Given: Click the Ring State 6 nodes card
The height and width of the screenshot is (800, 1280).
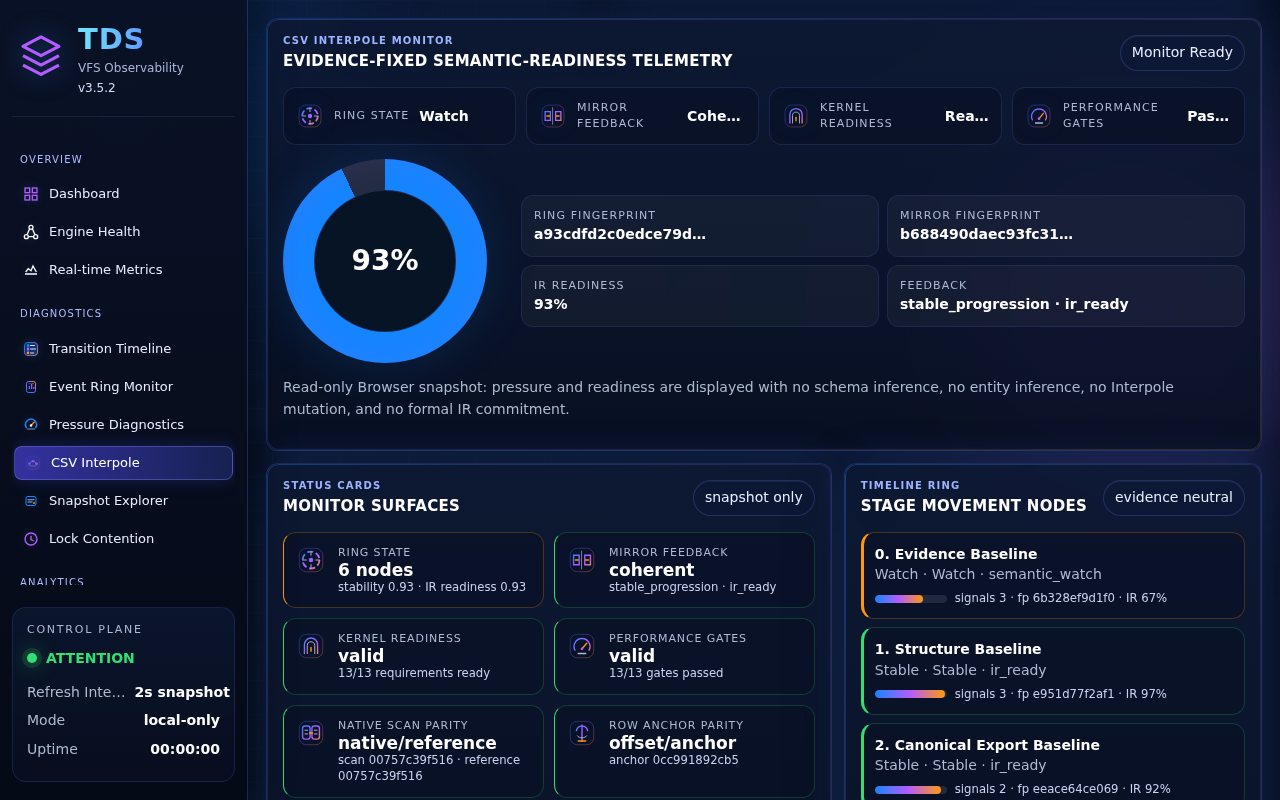Looking at the screenshot, I should coord(413,570).
